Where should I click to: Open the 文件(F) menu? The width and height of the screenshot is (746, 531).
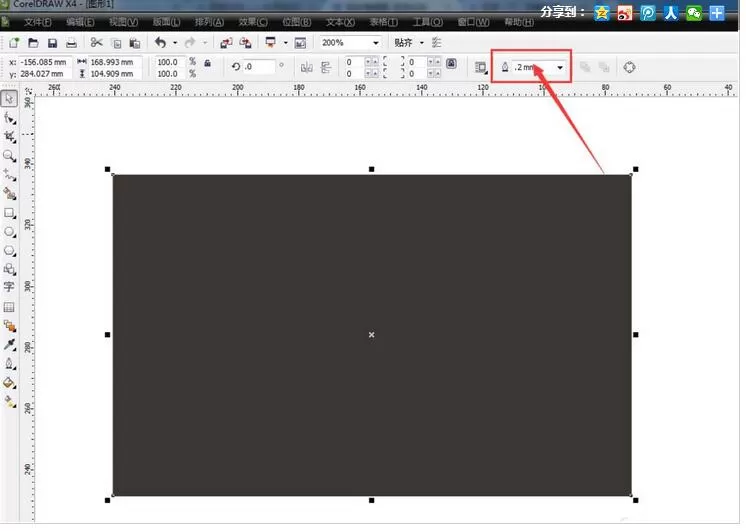[38, 22]
